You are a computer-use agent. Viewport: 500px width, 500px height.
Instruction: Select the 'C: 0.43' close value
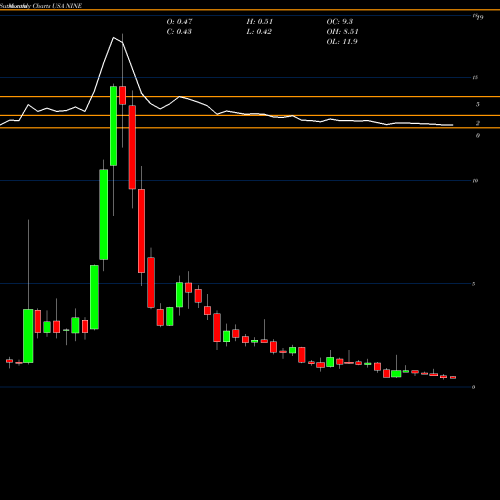click(x=179, y=32)
